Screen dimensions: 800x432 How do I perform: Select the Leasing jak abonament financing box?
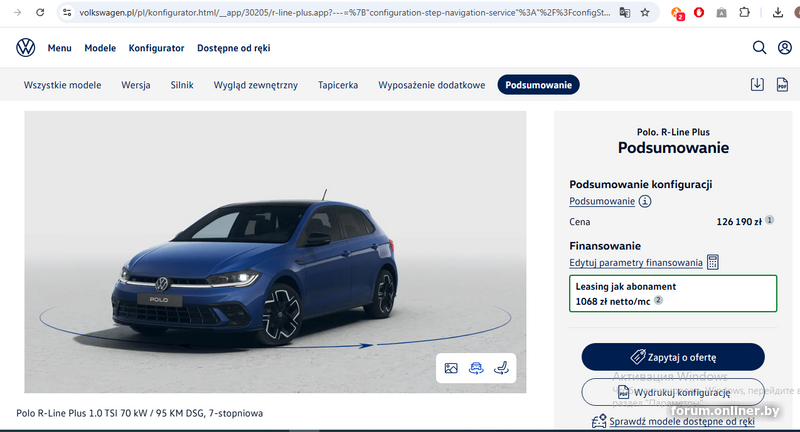[x=673, y=293]
